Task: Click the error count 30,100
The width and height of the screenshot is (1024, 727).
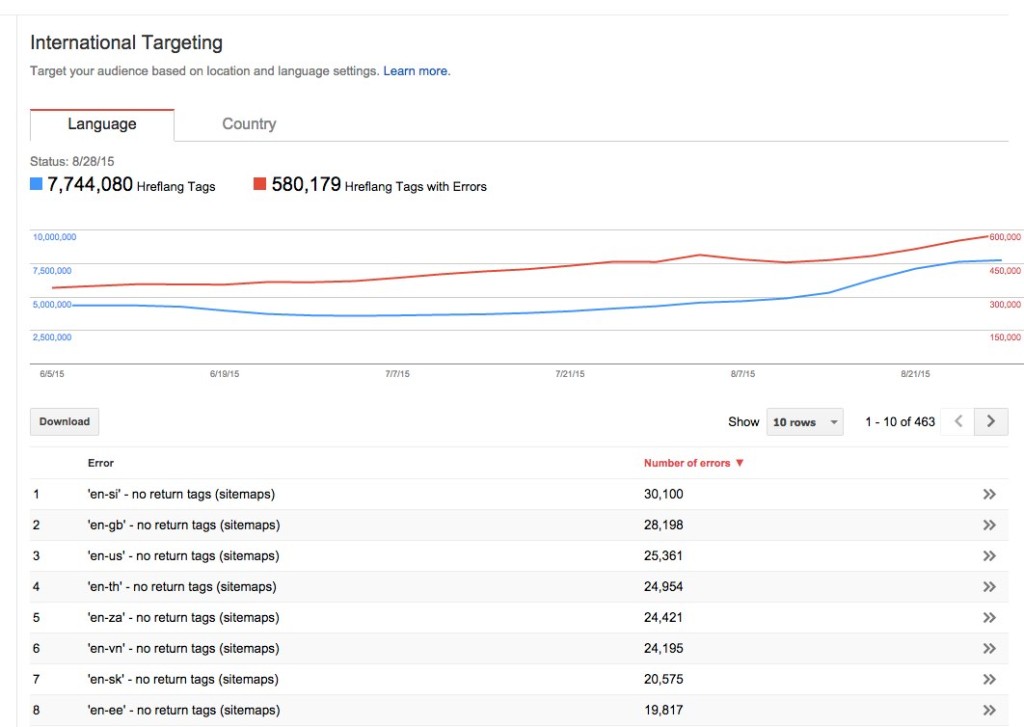Action: pyautogui.click(x=664, y=494)
